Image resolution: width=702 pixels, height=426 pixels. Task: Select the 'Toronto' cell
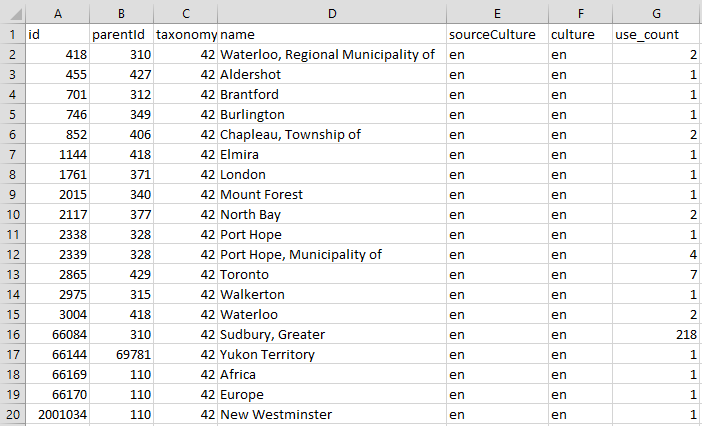(x=331, y=275)
